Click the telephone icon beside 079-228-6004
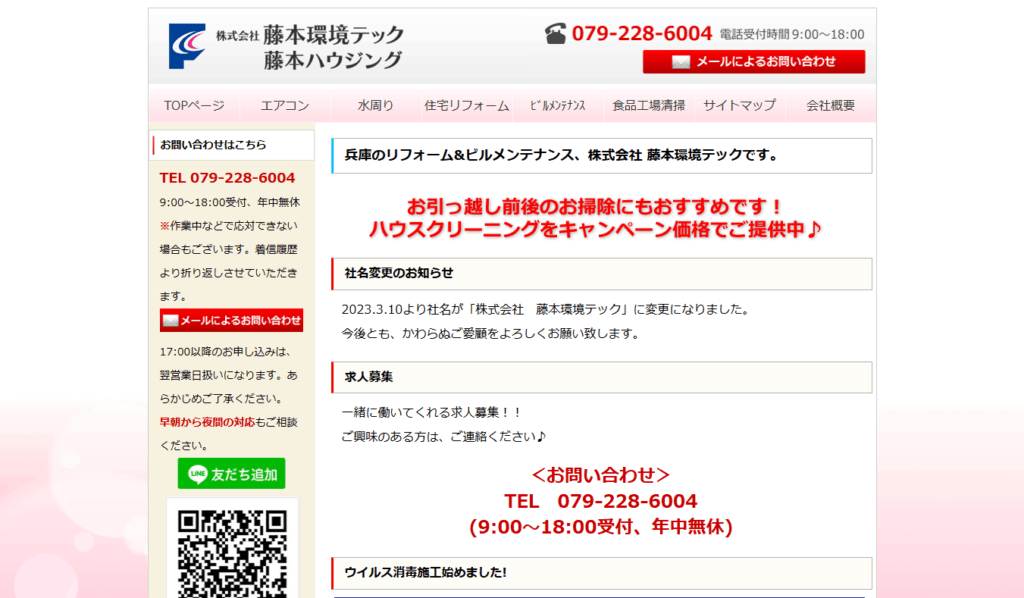Image resolution: width=1024 pixels, height=598 pixels. (x=555, y=33)
